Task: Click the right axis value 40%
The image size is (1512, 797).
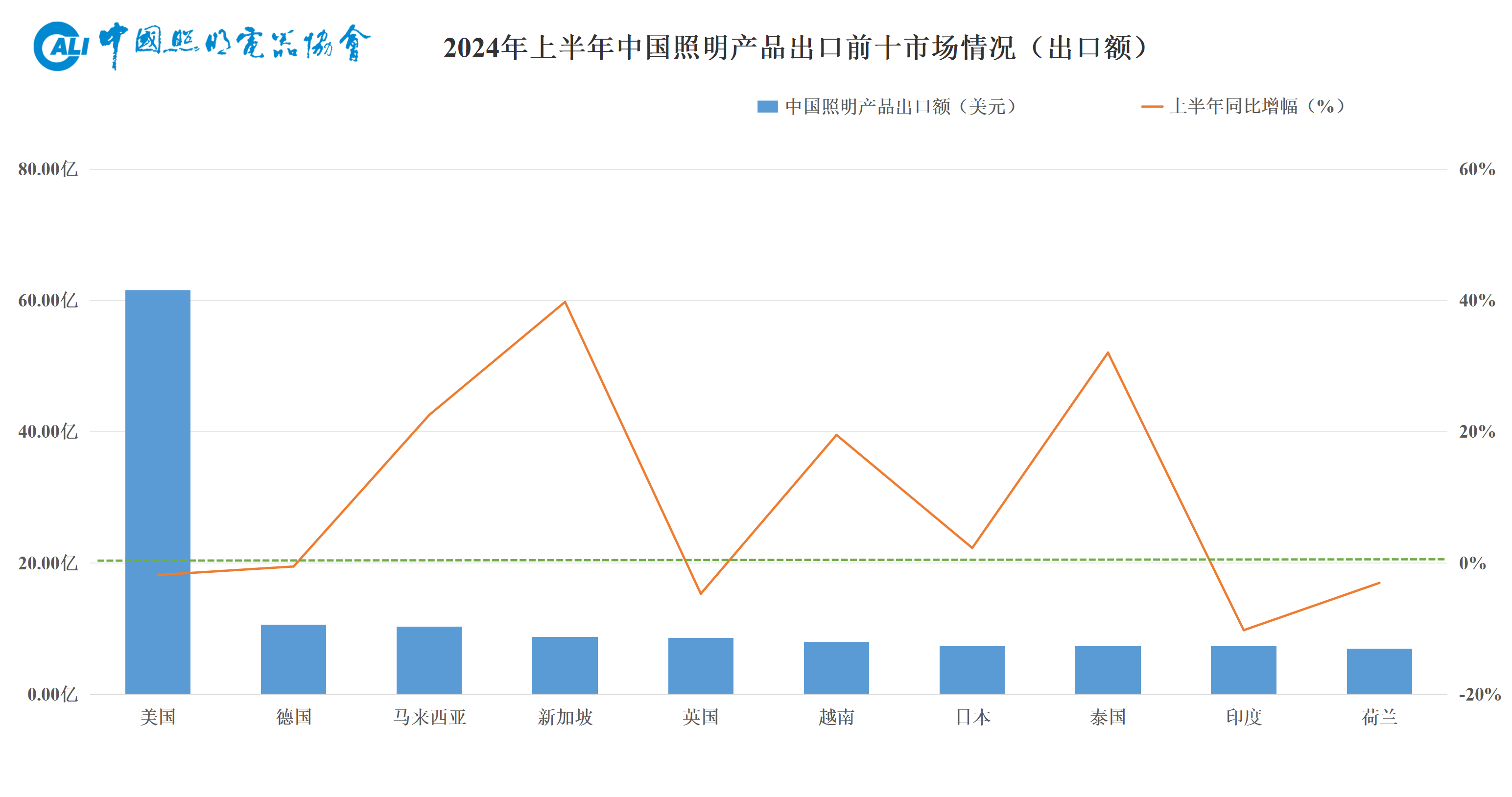Action: coord(1477,301)
